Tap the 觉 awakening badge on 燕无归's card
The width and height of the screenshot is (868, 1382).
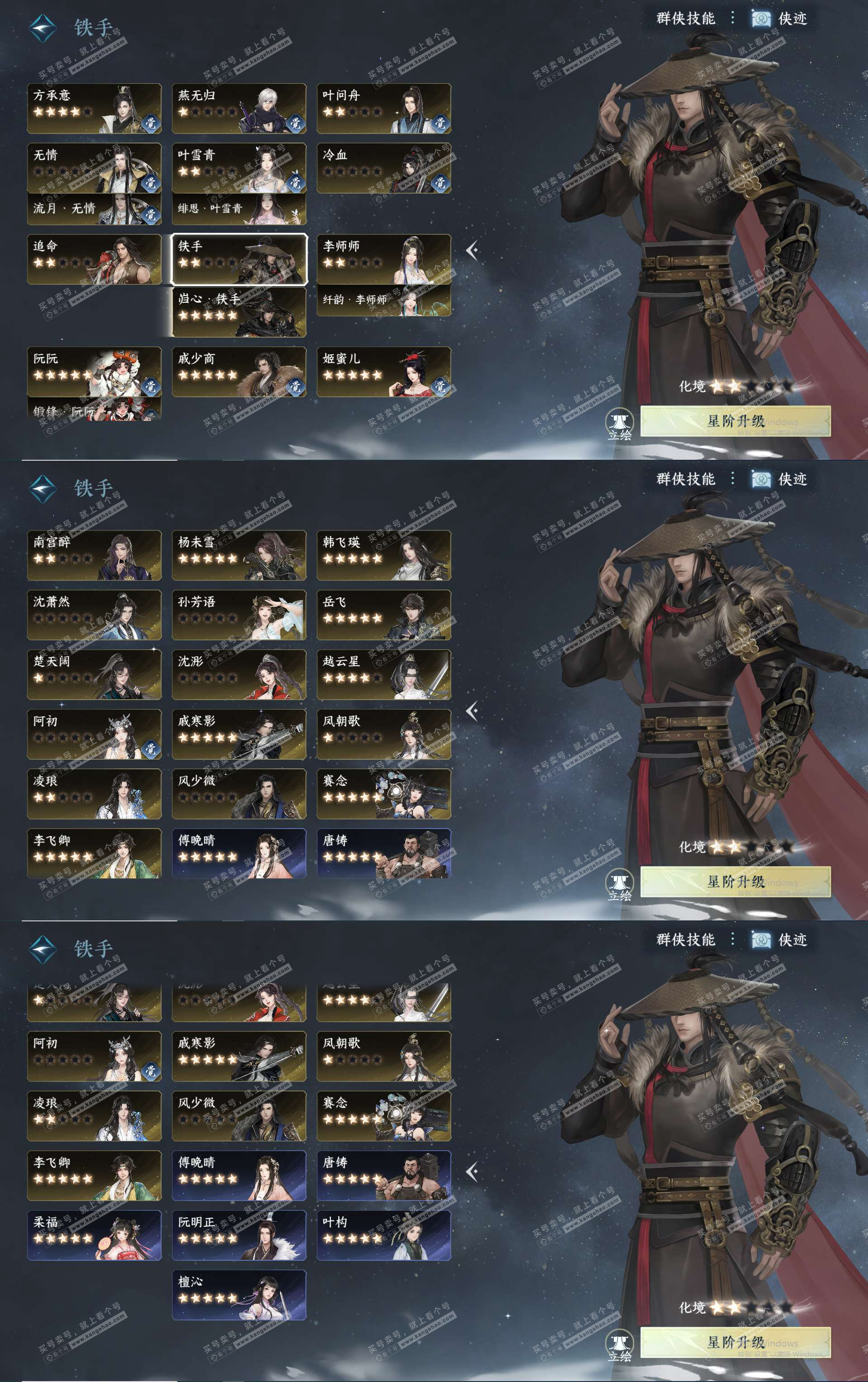tap(295, 123)
